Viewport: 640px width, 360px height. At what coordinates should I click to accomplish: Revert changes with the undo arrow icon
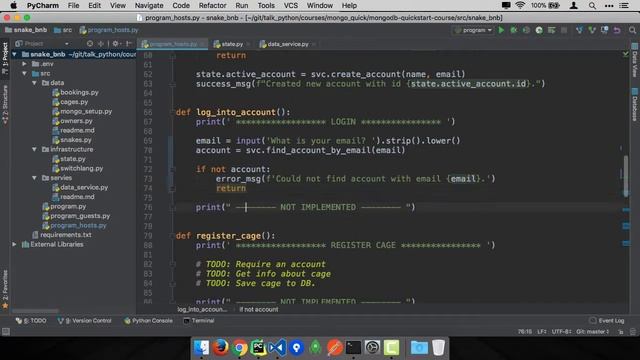click(x=617, y=30)
